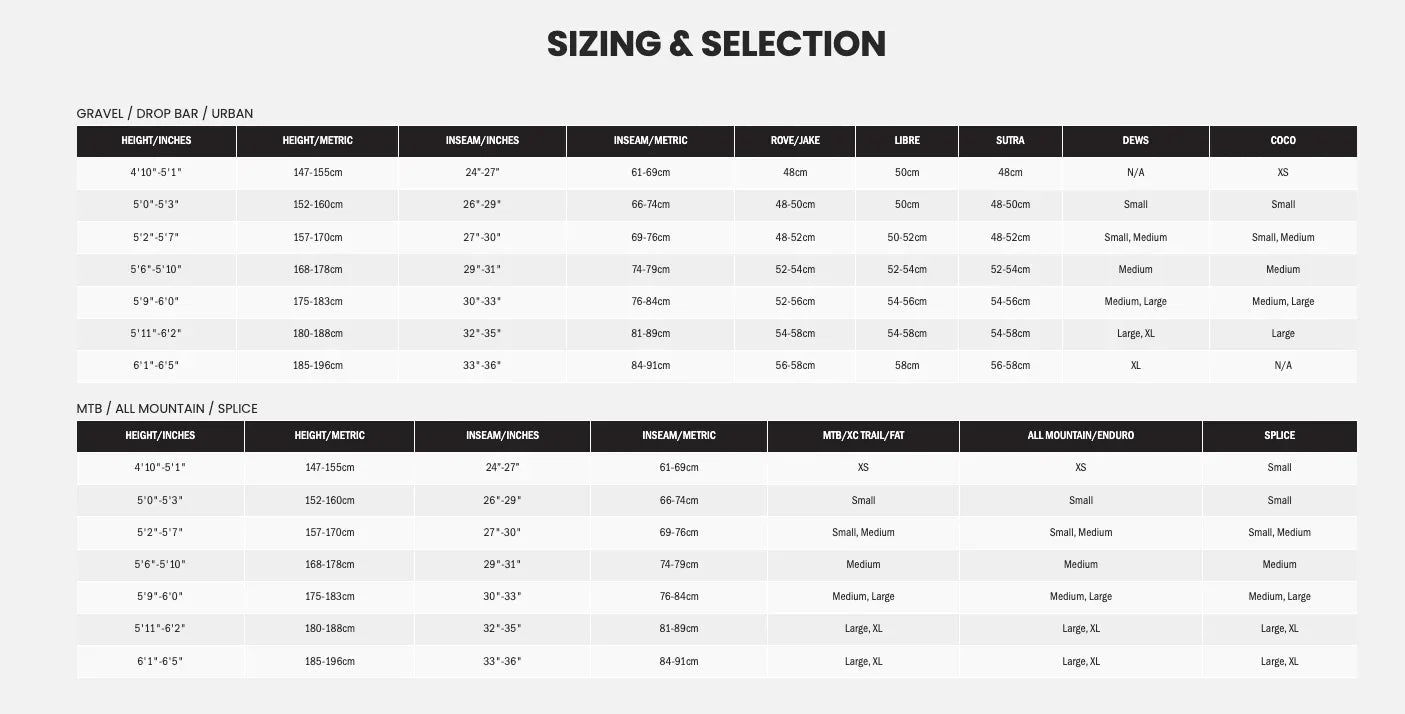Click the N/A cell in the Dews column
The height and width of the screenshot is (714, 1405).
tap(1135, 173)
